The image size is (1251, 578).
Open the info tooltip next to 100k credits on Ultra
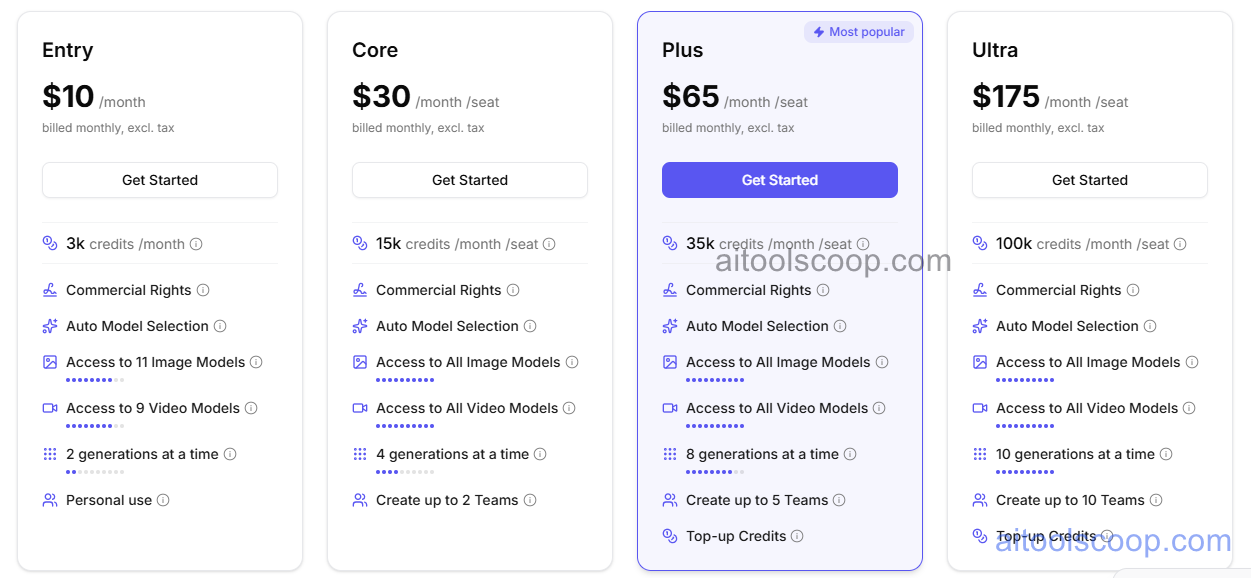[1180, 243]
